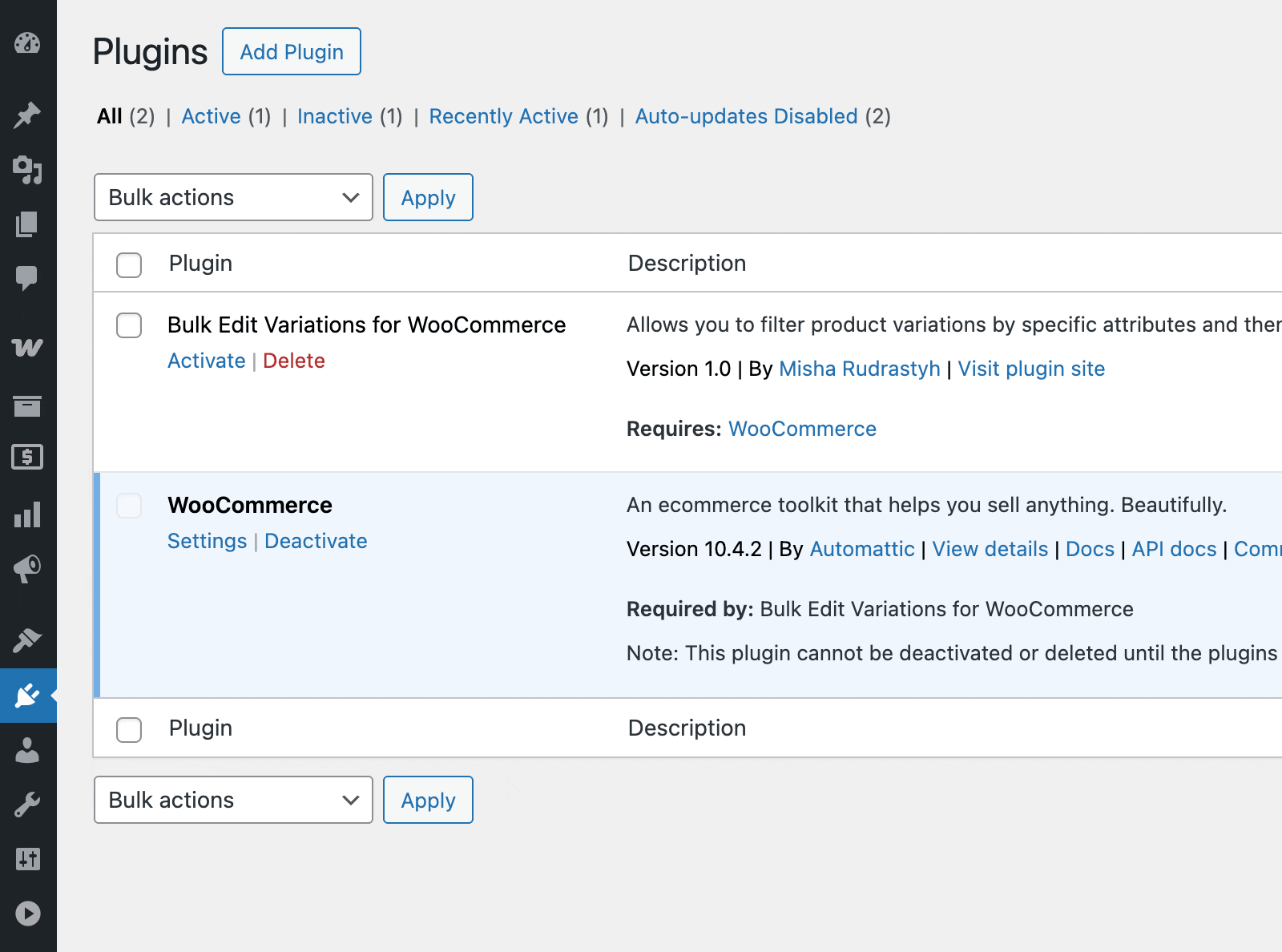Filter by Active plugins
The image size is (1282, 952).
tap(211, 116)
